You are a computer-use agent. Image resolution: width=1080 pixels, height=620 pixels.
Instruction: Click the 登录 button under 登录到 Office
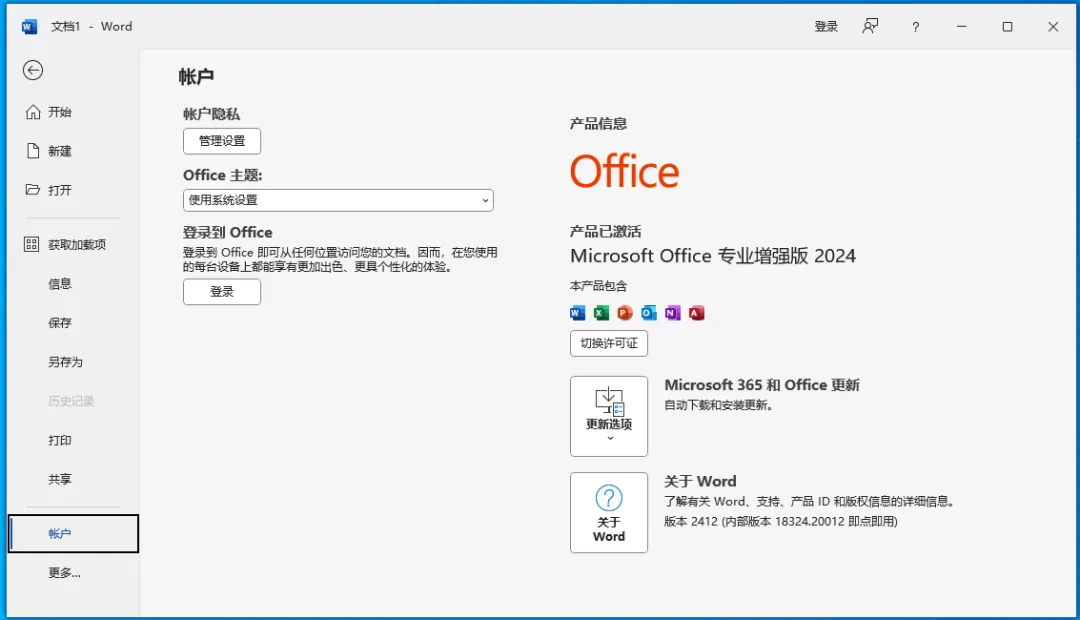pos(222,291)
